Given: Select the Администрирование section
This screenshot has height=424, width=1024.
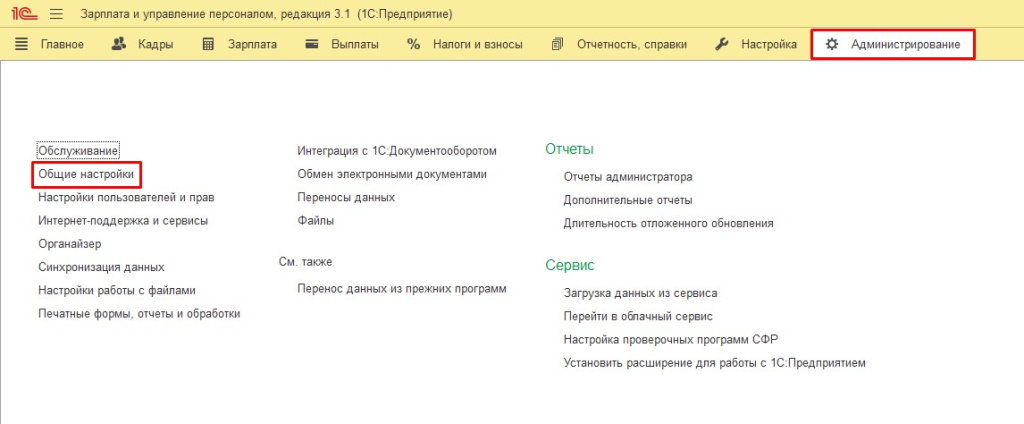Looking at the screenshot, I should point(893,44).
